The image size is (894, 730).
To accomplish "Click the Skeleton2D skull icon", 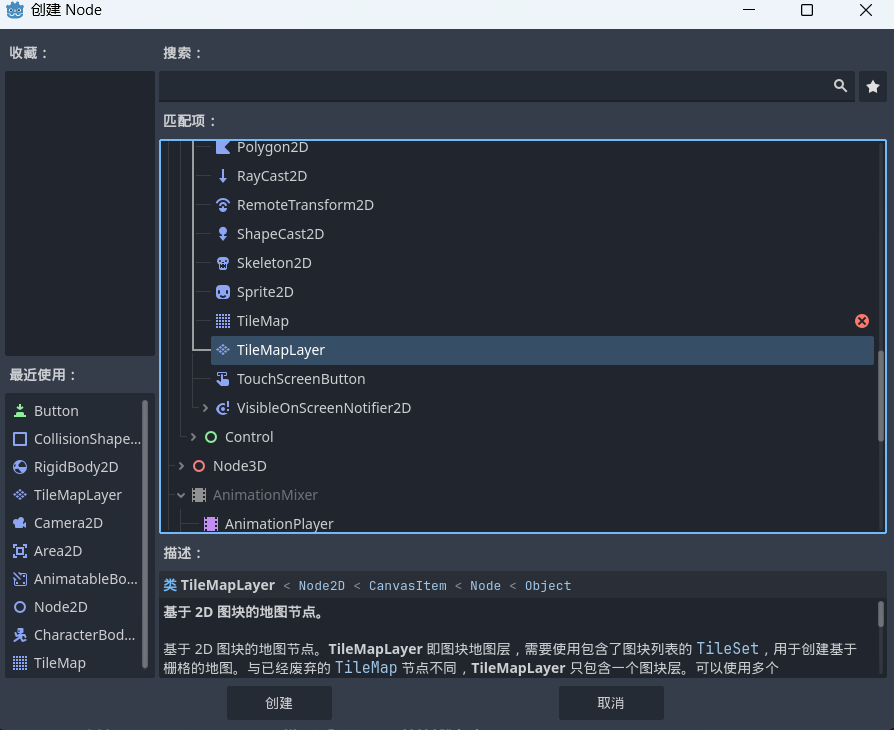I will [x=223, y=263].
